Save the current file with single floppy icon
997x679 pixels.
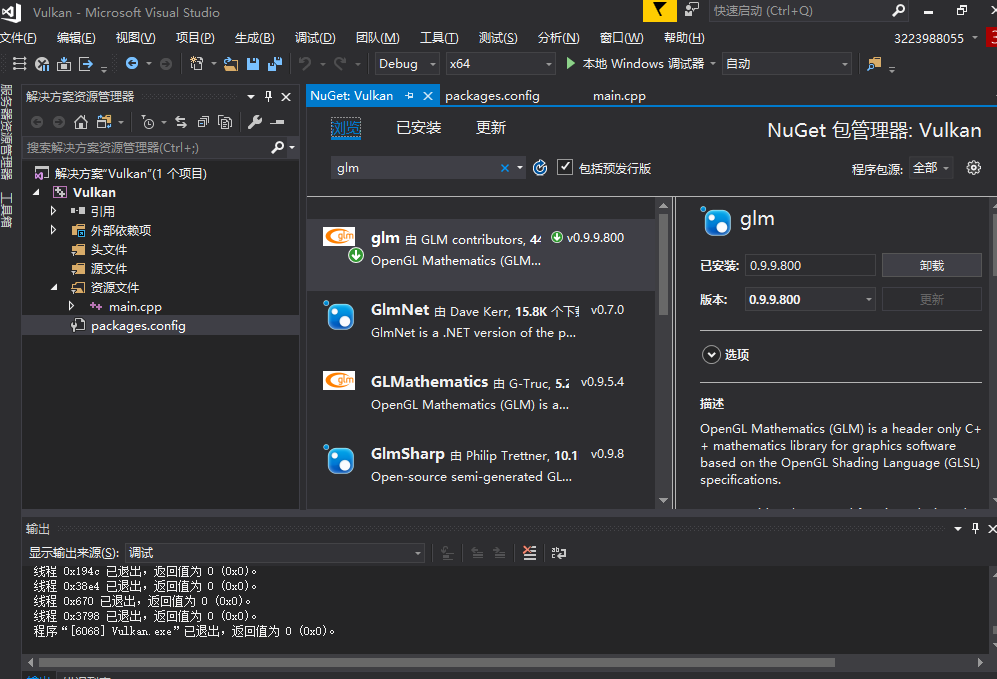click(x=253, y=64)
